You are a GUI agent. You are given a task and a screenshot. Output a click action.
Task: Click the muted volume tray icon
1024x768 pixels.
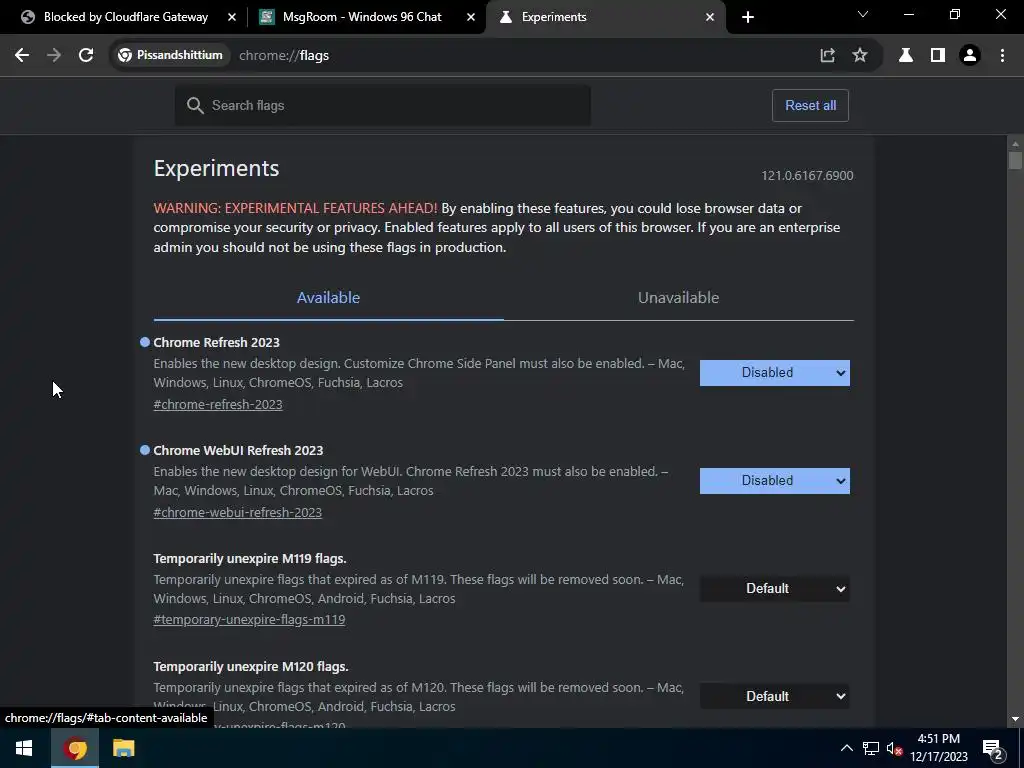894,748
